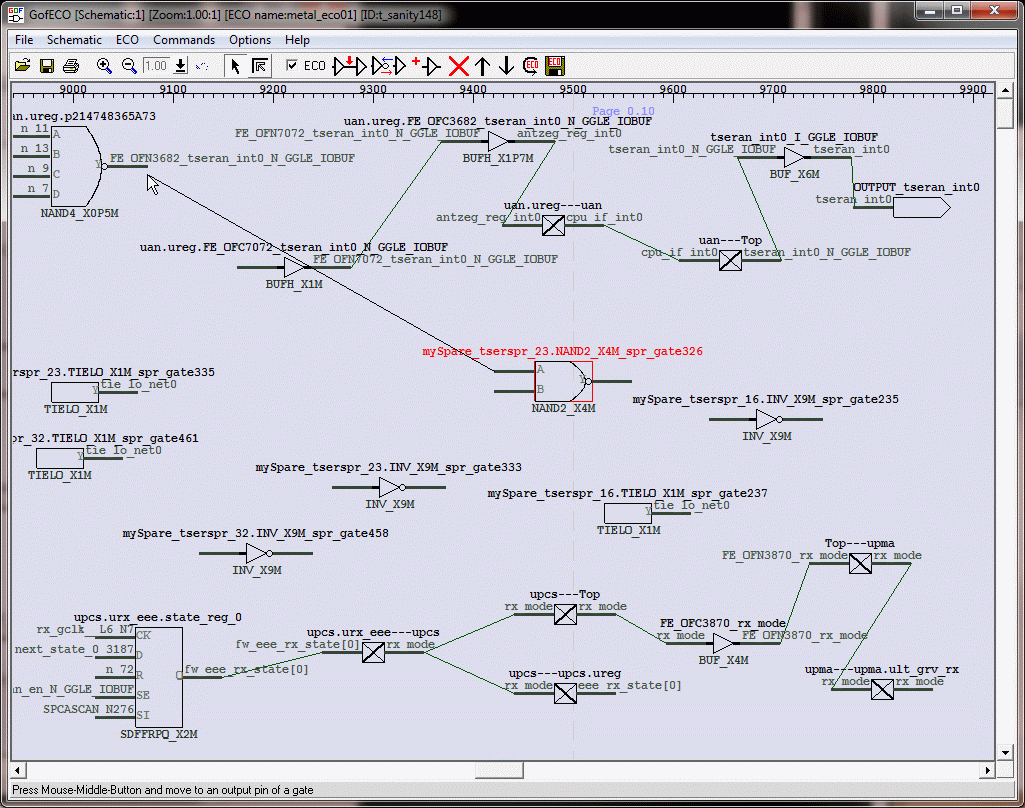The image size is (1025, 808).
Task: Click the zoom level apply down arrow
Action: click(x=181, y=66)
